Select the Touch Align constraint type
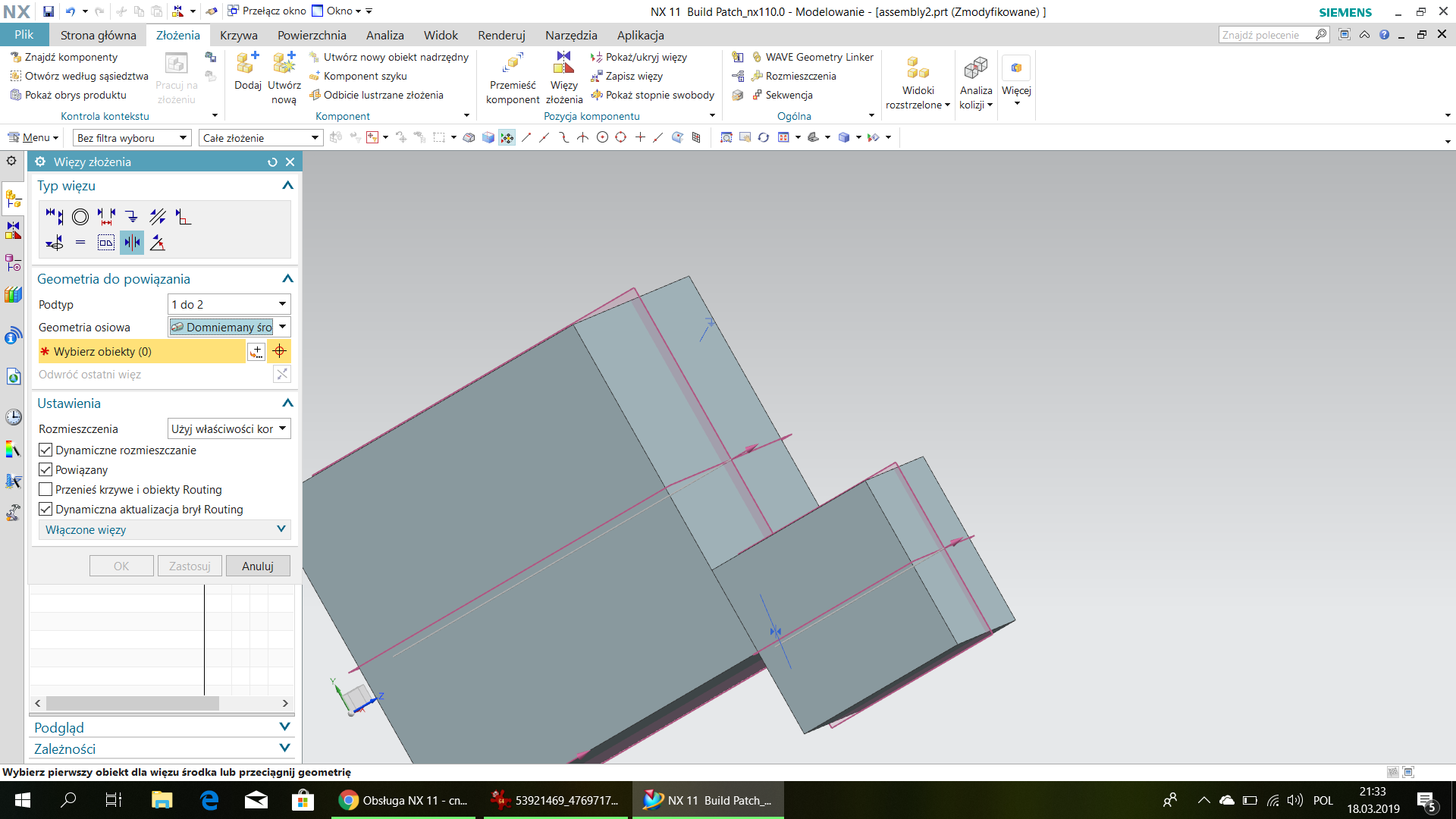1456x819 pixels. [55, 217]
